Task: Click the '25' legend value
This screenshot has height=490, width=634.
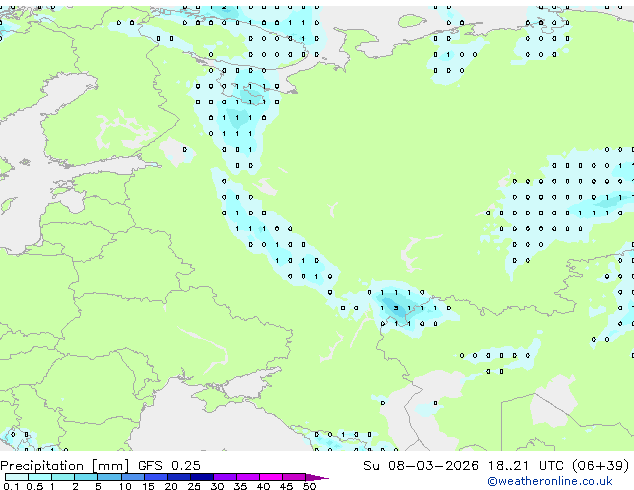Action: (194, 486)
